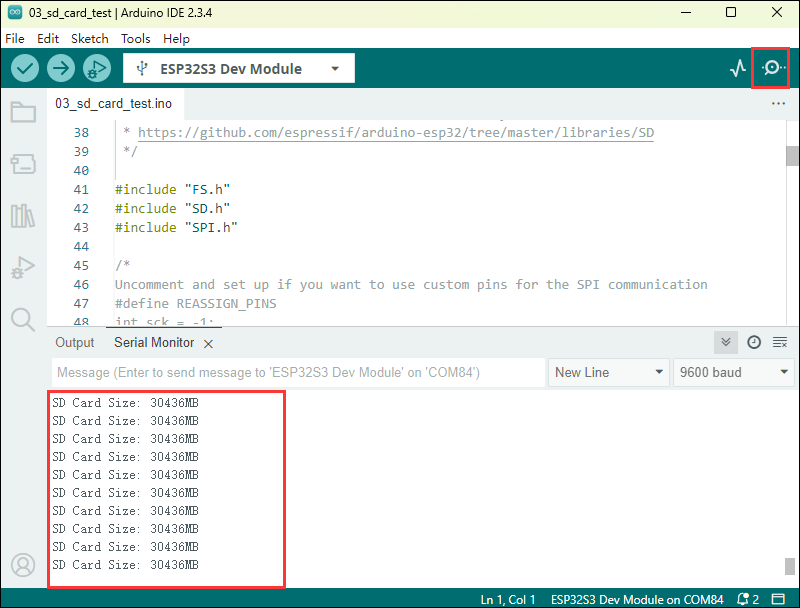Select the 03_sd_card_test.ino editor tab
Viewport: 800px width, 608px height.
click(x=114, y=104)
